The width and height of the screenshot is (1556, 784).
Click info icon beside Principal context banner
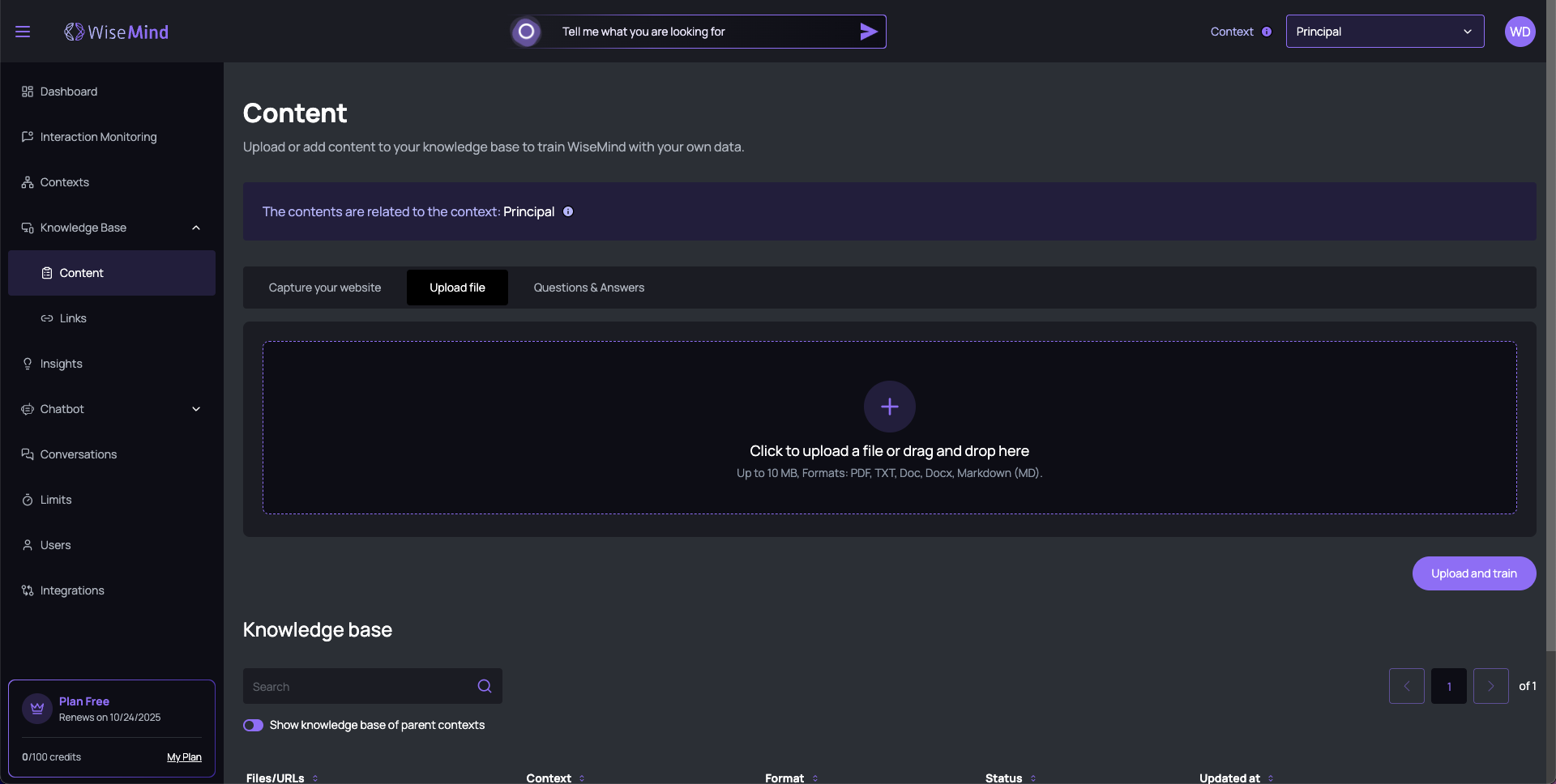tap(568, 211)
